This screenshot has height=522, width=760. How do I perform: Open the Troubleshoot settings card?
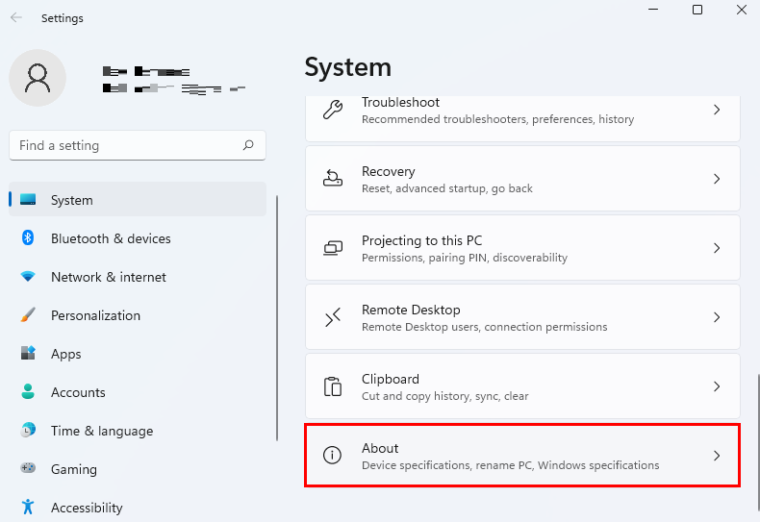(522, 118)
